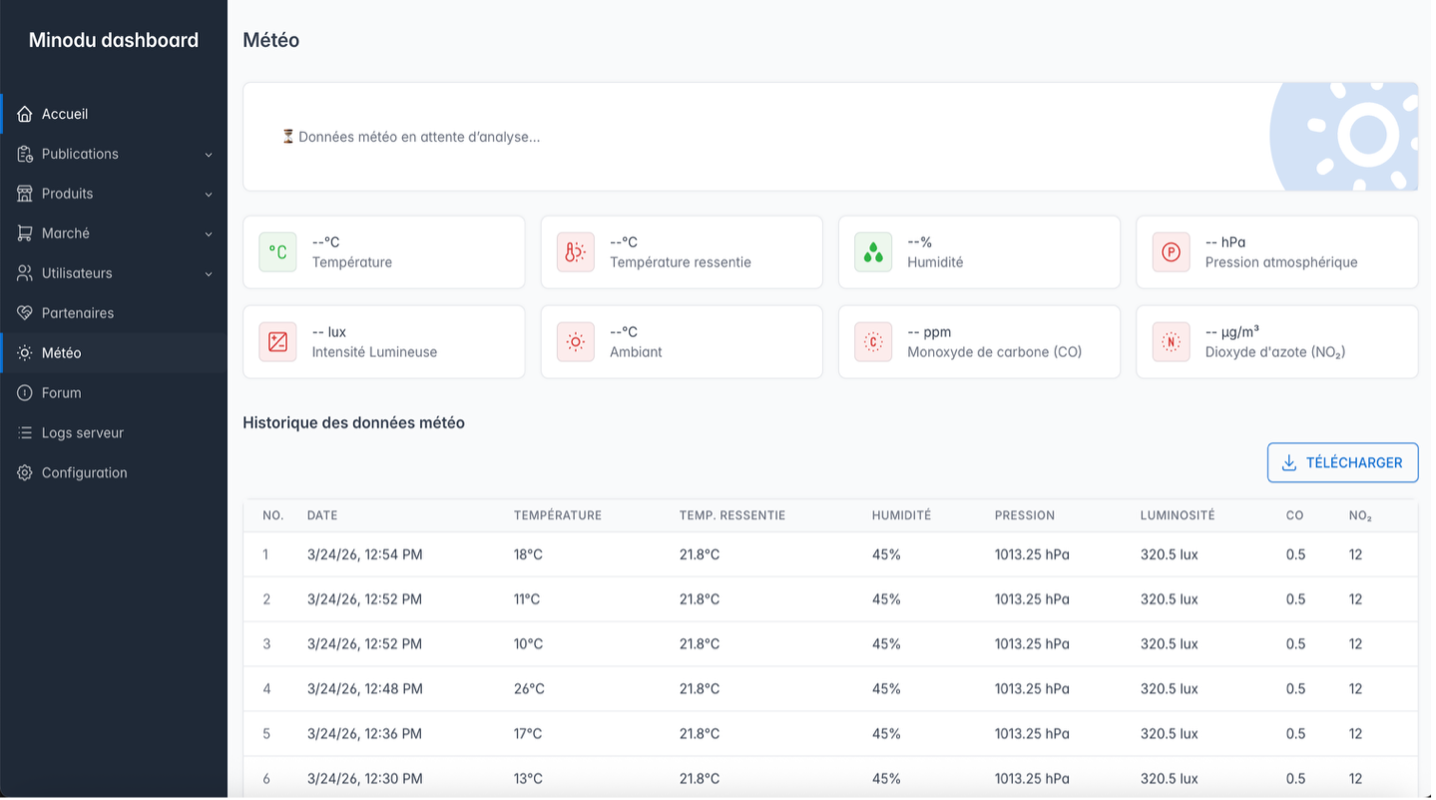1436x800 pixels.
Task: Click the Date column header
Action: click(322, 516)
